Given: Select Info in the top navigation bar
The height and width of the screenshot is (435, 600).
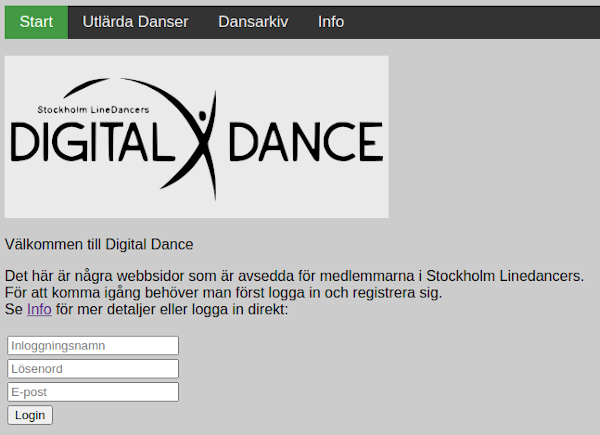Looking at the screenshot, I should (x=331, y=21).
